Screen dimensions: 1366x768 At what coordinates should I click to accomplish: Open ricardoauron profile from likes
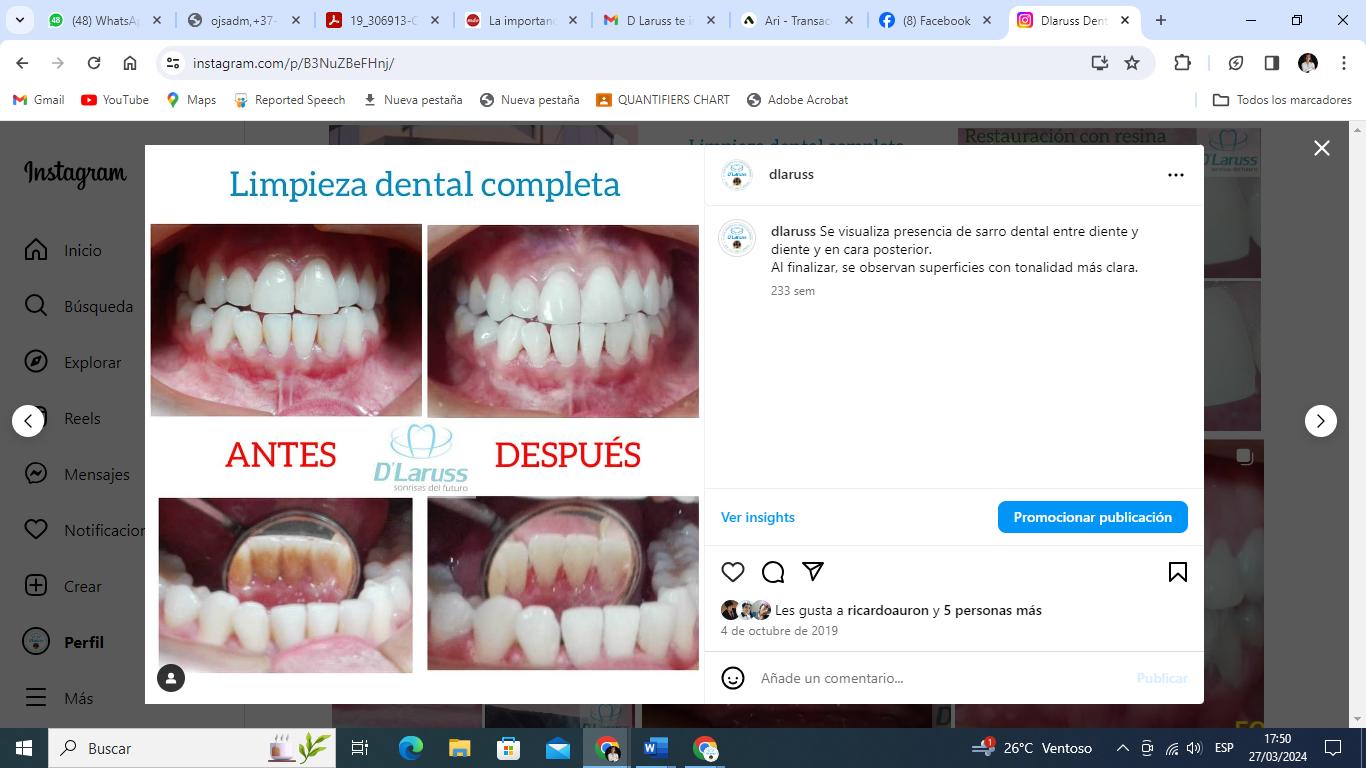point(888,610)
